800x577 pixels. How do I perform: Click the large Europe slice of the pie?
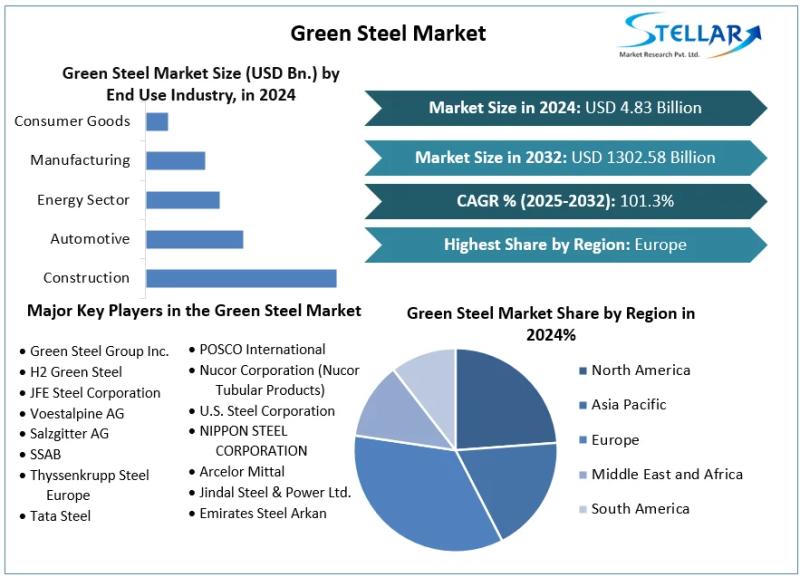coord(420,490)
